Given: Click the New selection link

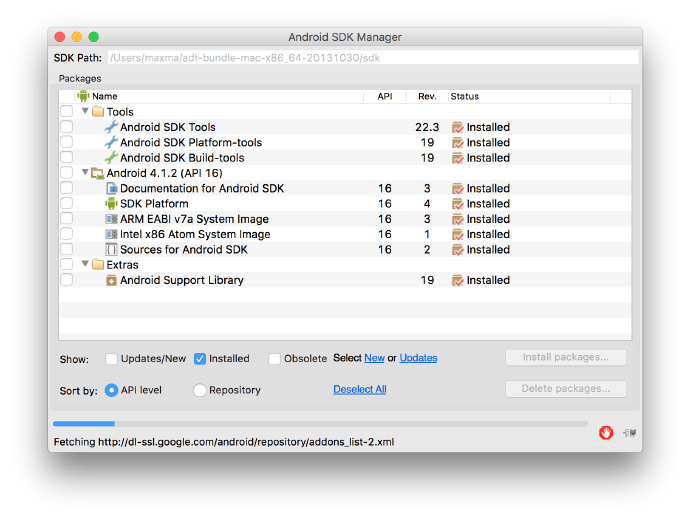Looking at the screenshot, I should [374, 358].
